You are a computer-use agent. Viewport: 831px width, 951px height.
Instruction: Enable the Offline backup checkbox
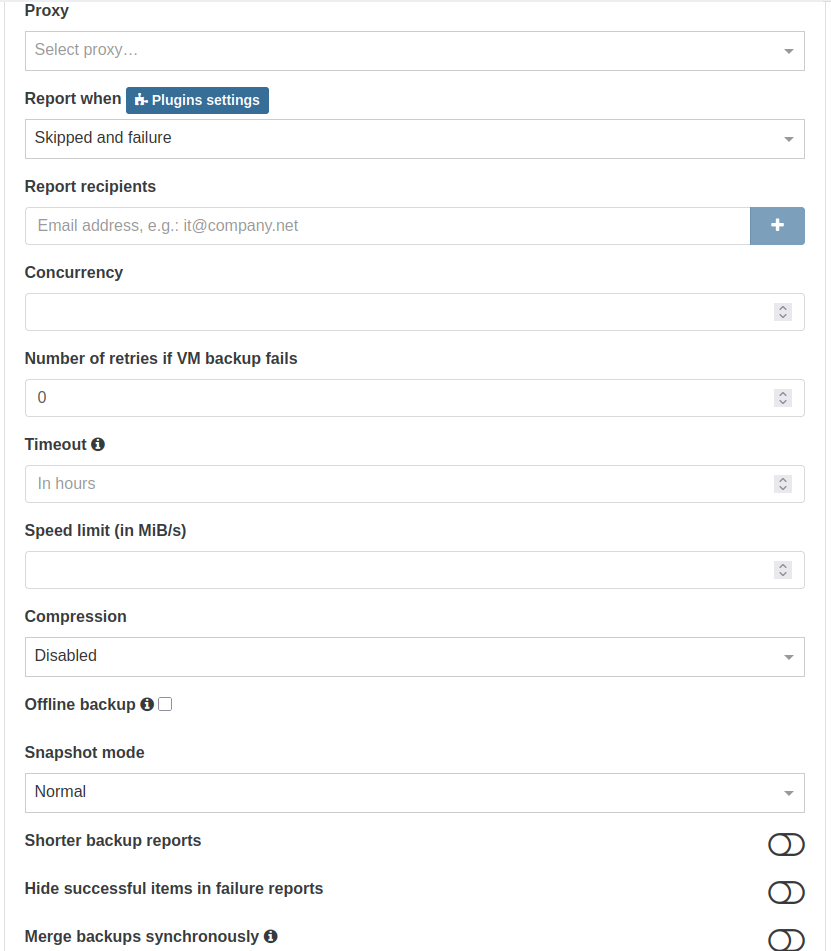click(165, 704)
